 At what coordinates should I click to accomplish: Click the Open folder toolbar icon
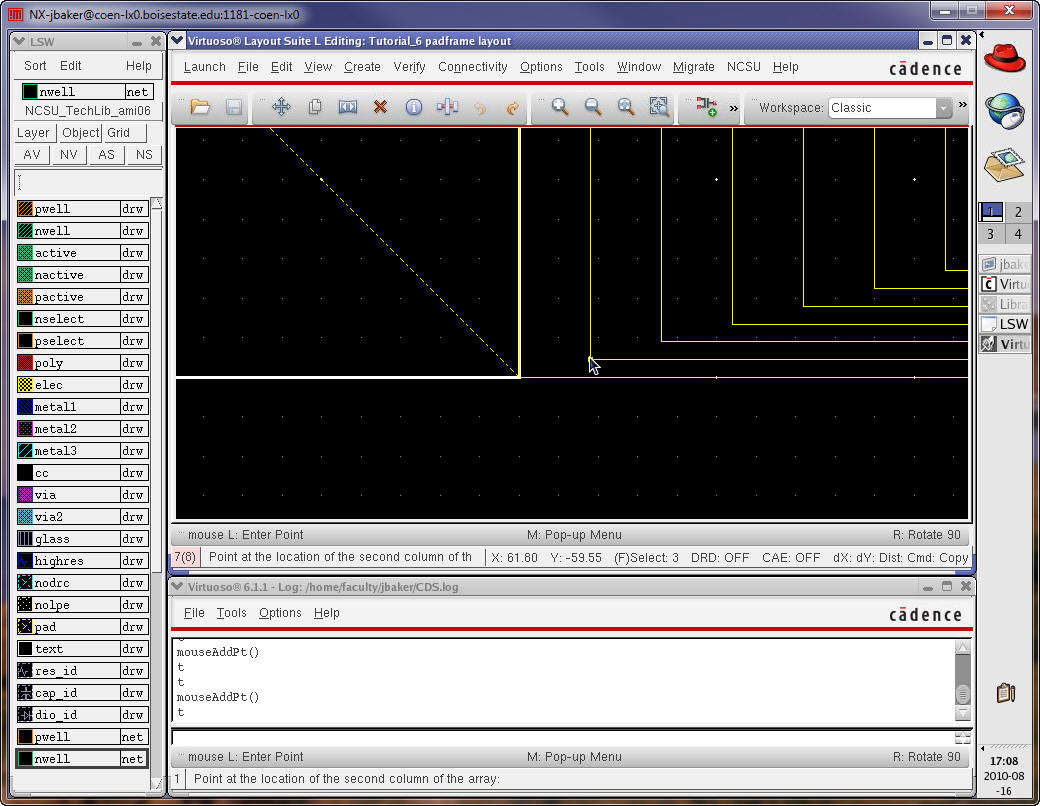(200, 107)
